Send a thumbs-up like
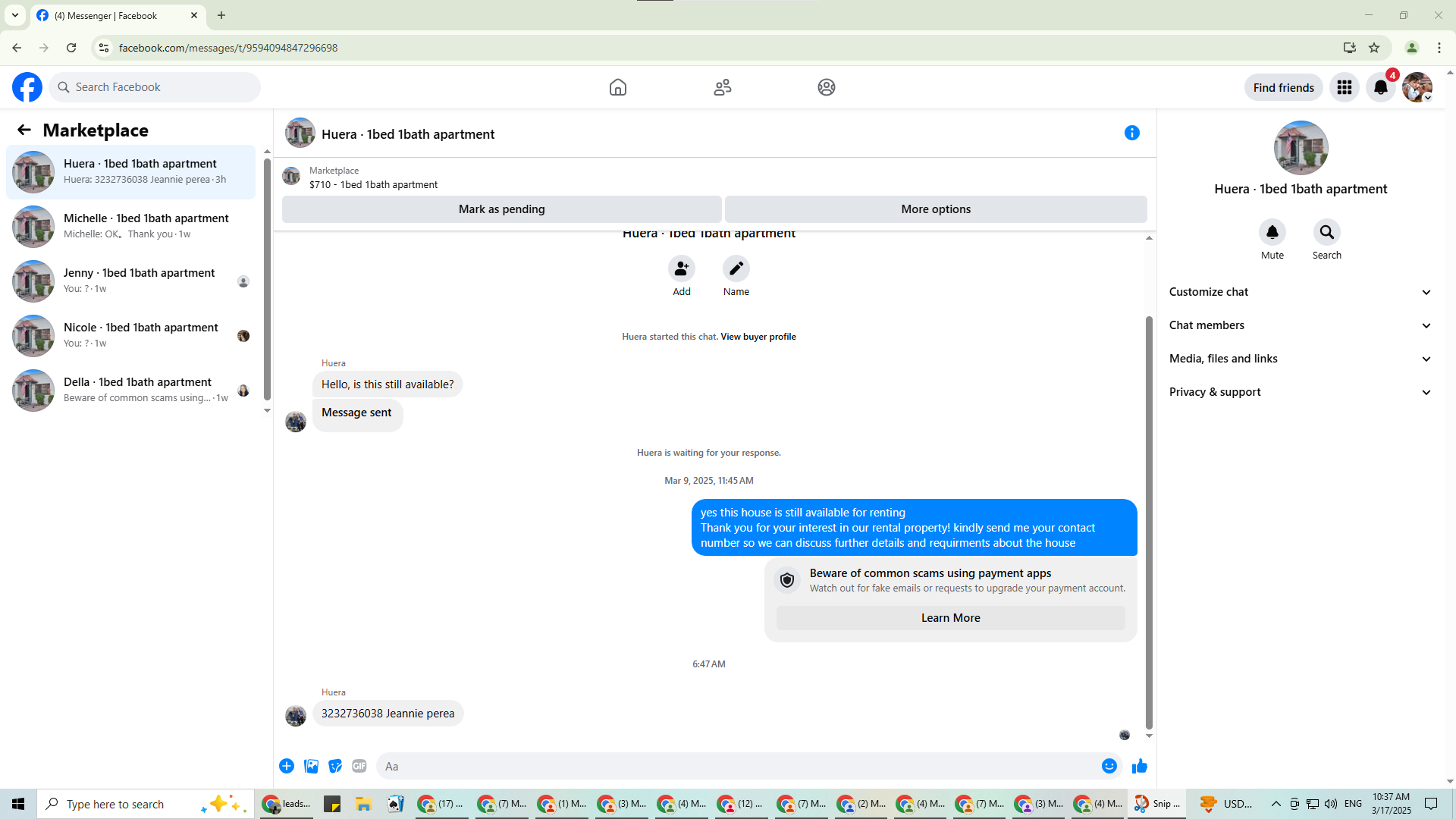Viewport: 1456px width, 819px height. pyautogui.click(x=1140, y=766)
